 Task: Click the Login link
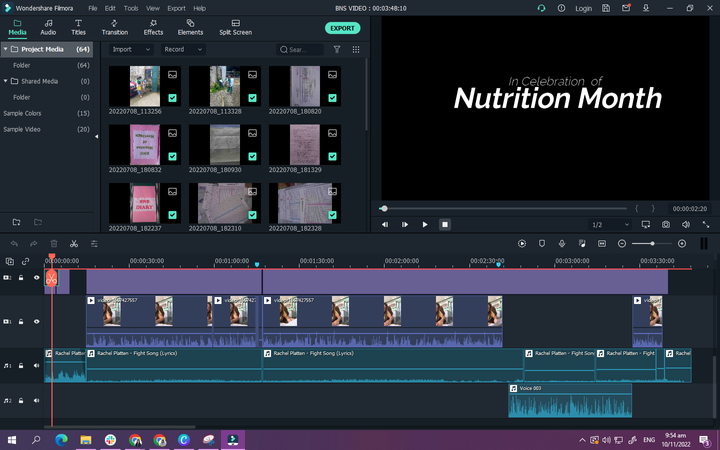click(583, 8)
